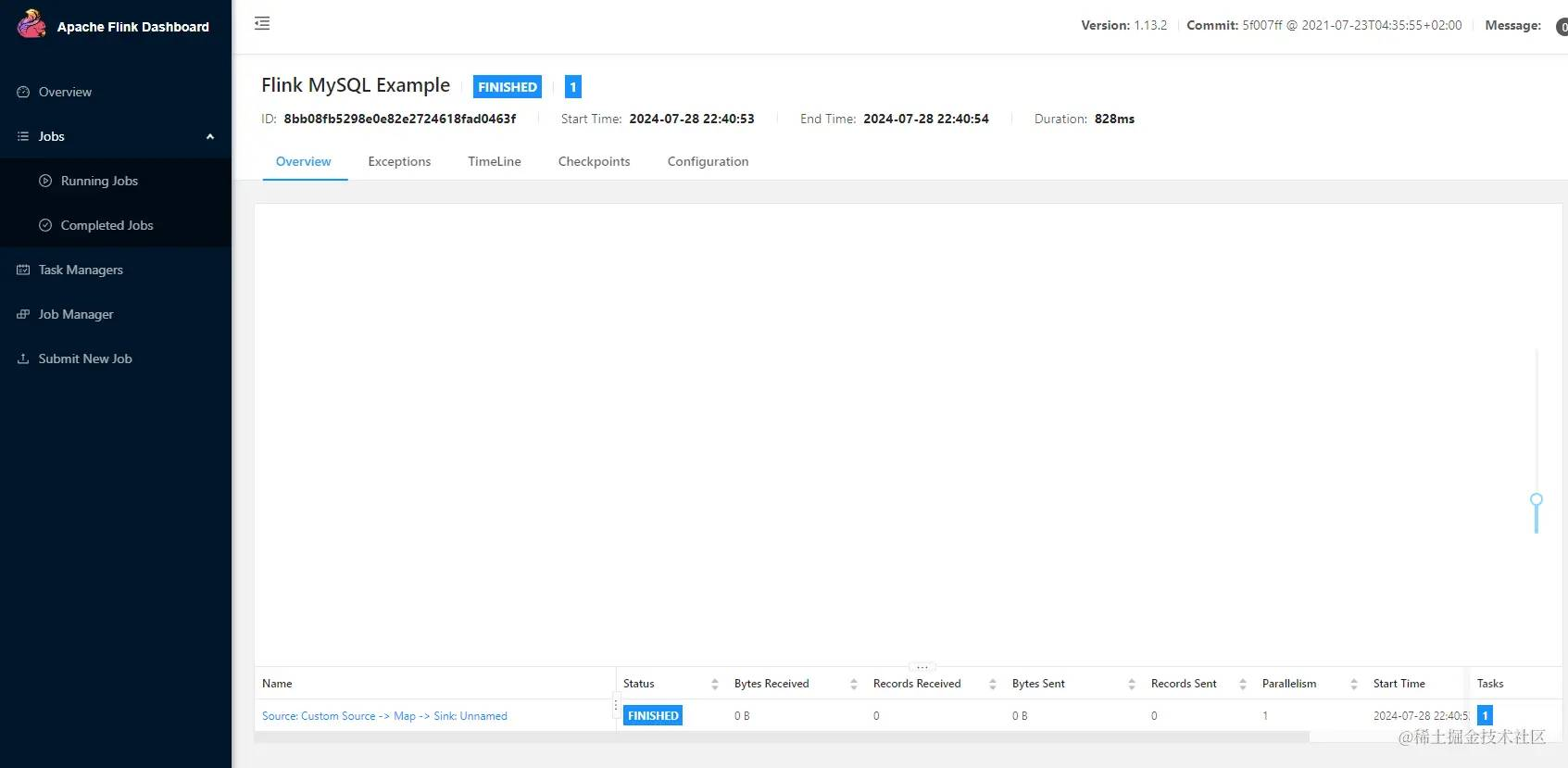
Task: Open the Source: Custom Source vertex row
Action: pyautogui.click(x=384, y=716)
